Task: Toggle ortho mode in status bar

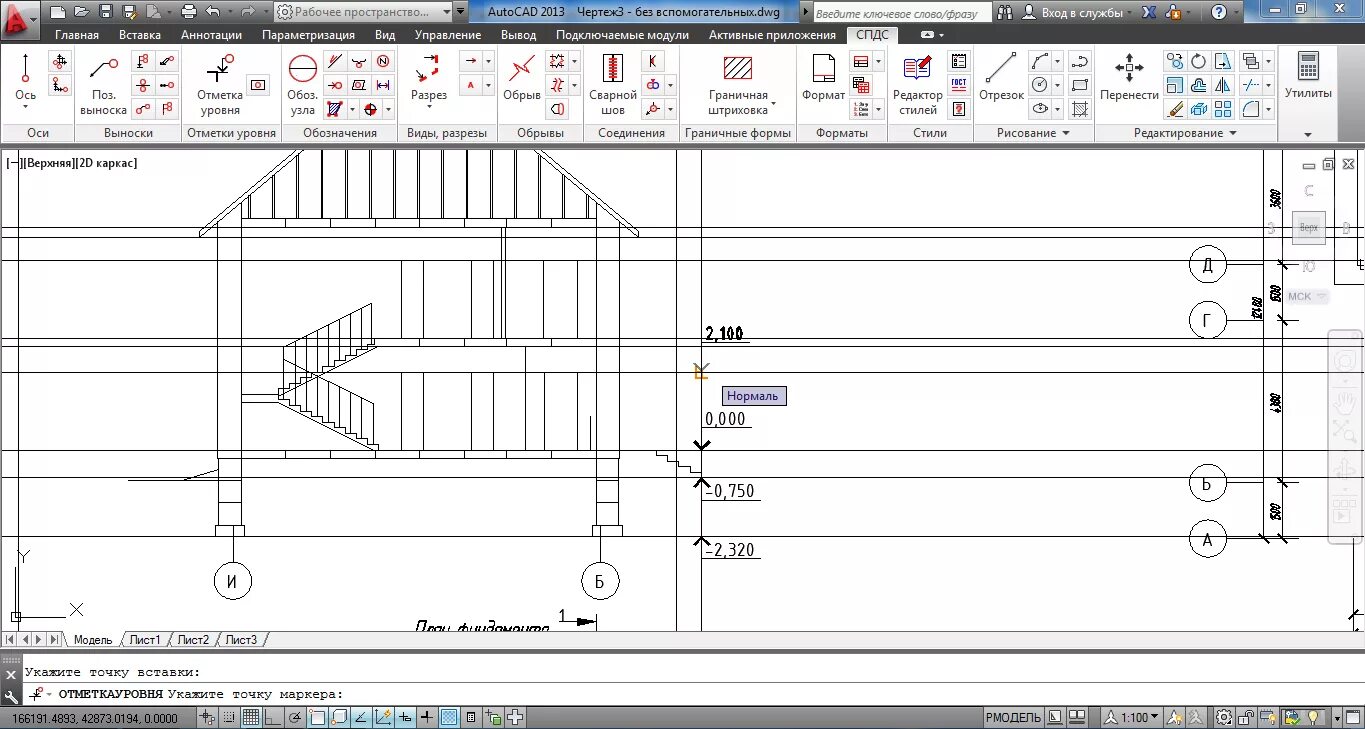Action: pos(273,717)
